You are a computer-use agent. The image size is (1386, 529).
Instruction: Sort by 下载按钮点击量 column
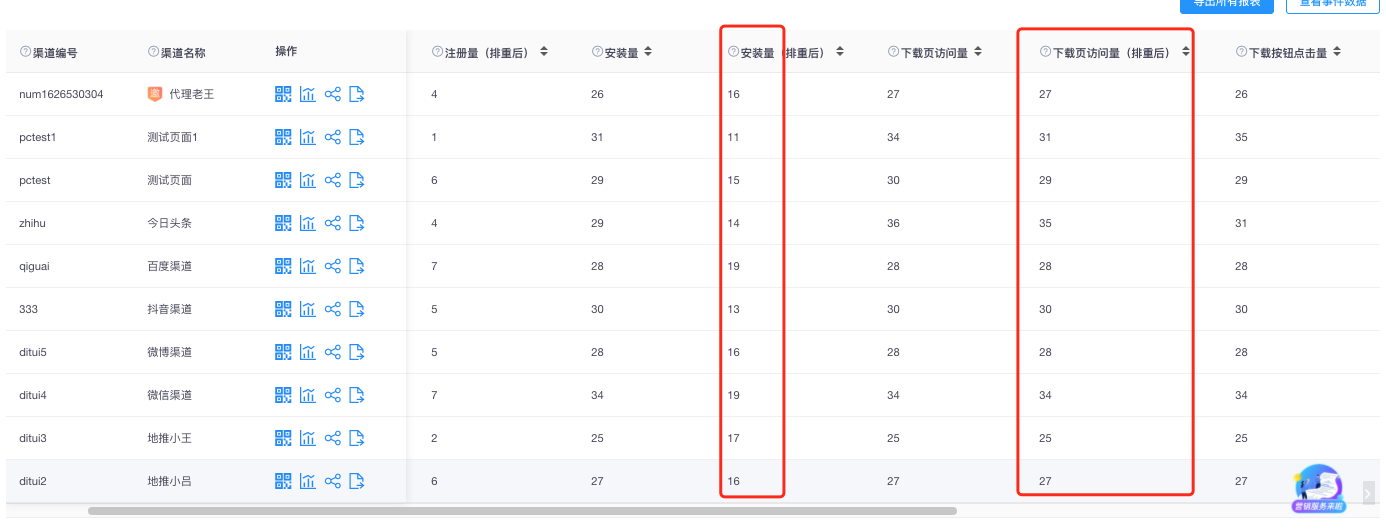[1336, 52]
